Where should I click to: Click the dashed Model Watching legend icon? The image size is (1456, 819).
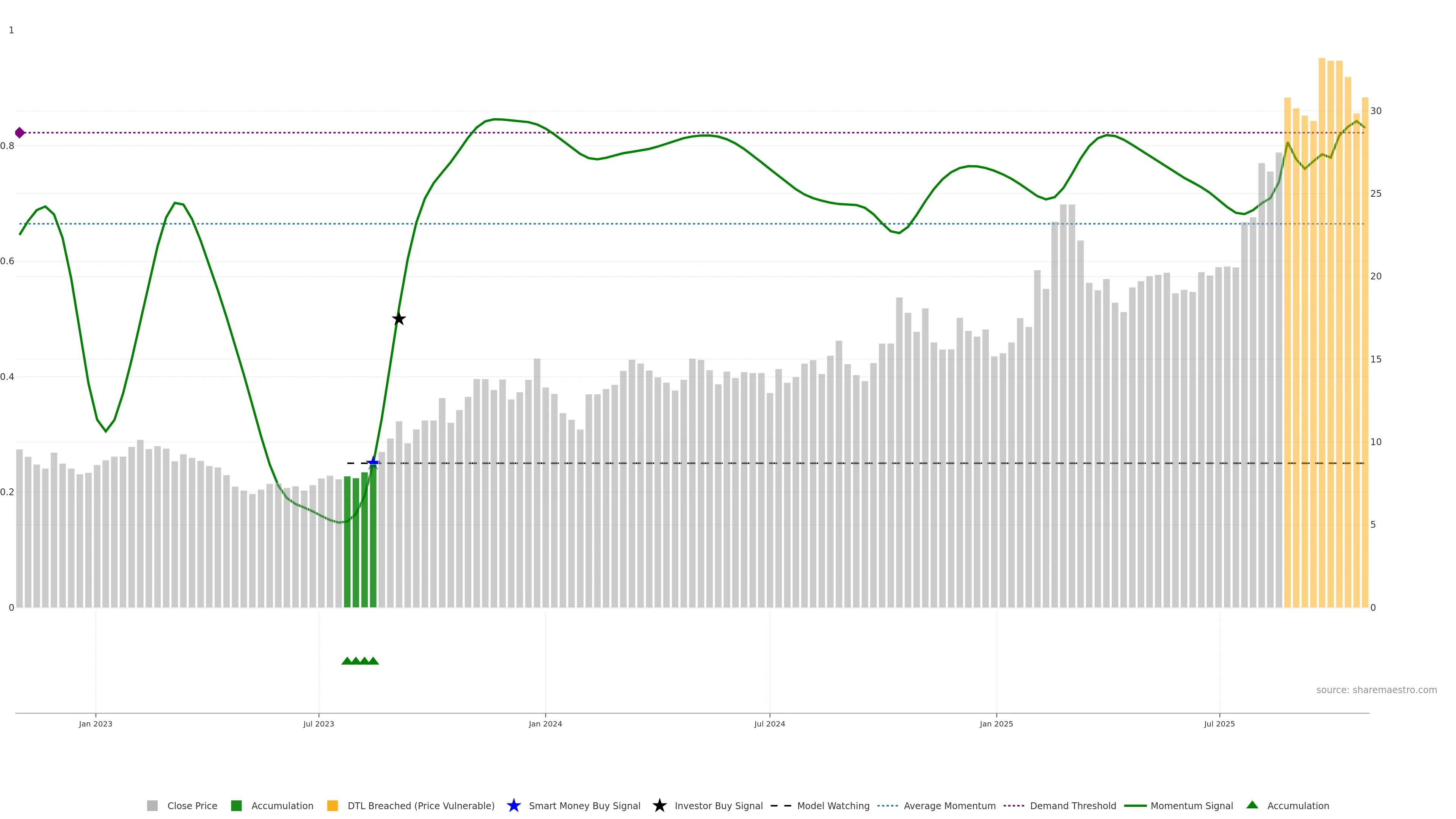pyautogui.click(x=781, y=806)
